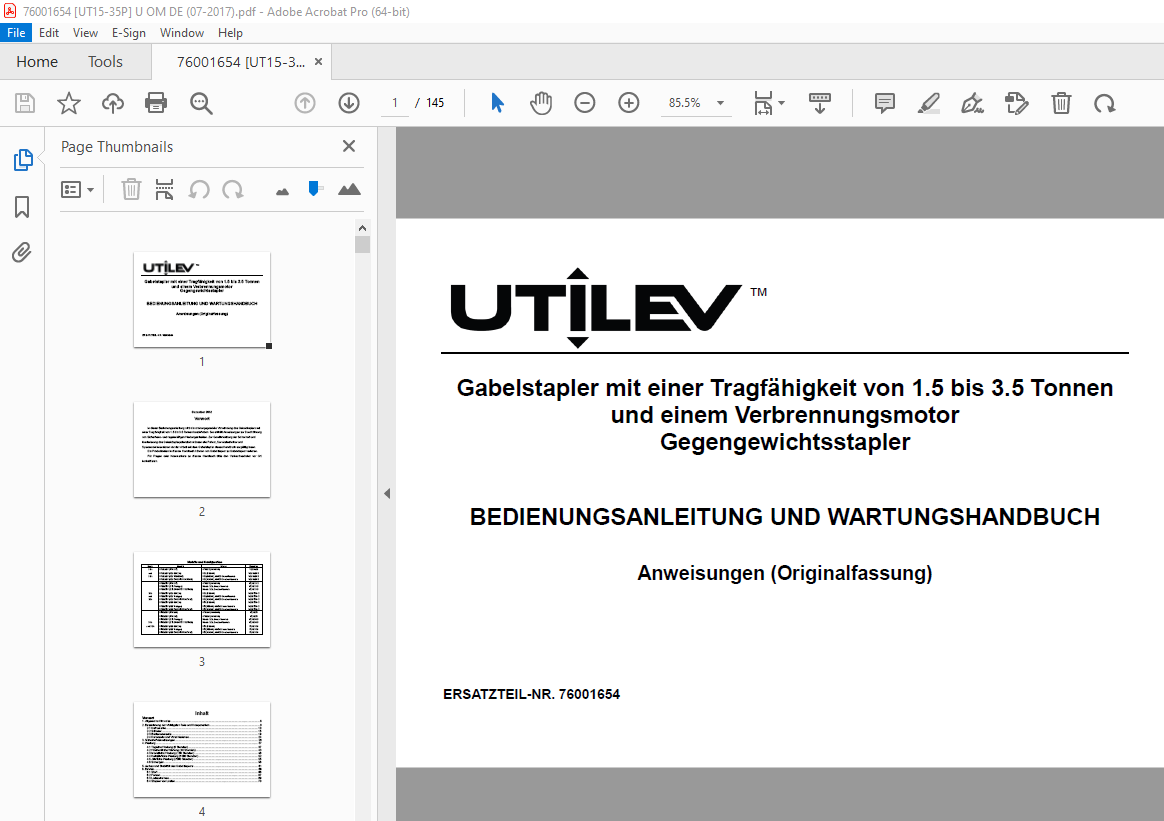Select page 3 table thumbnail
The image size is (1164, 821).
coord(202,600)
